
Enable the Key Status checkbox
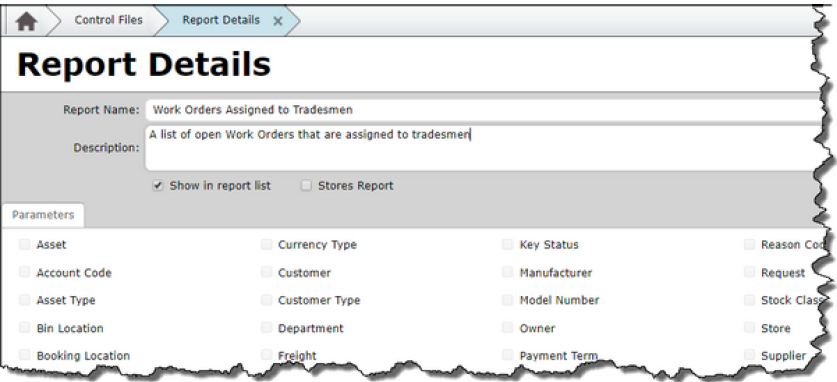(508, 245)
